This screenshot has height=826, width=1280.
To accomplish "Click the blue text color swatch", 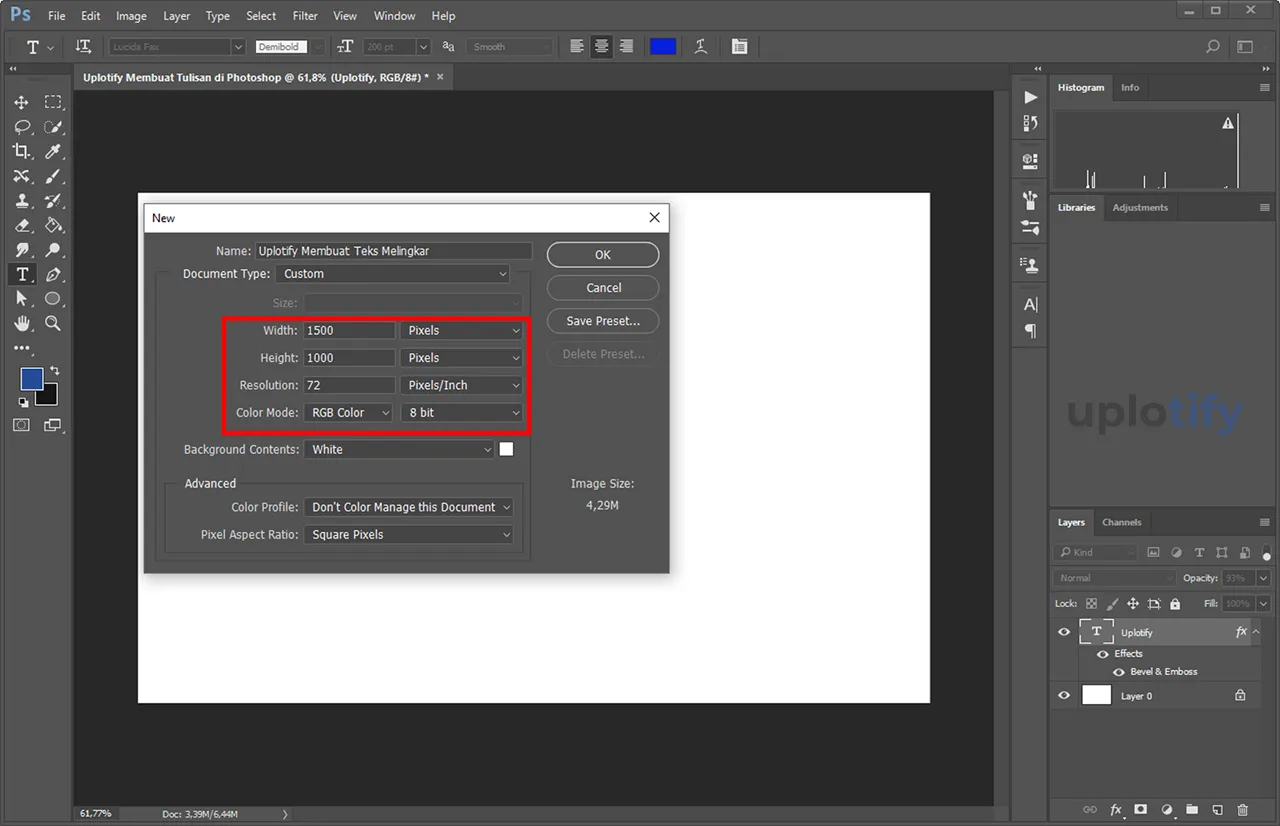I will tap(663, 46).
